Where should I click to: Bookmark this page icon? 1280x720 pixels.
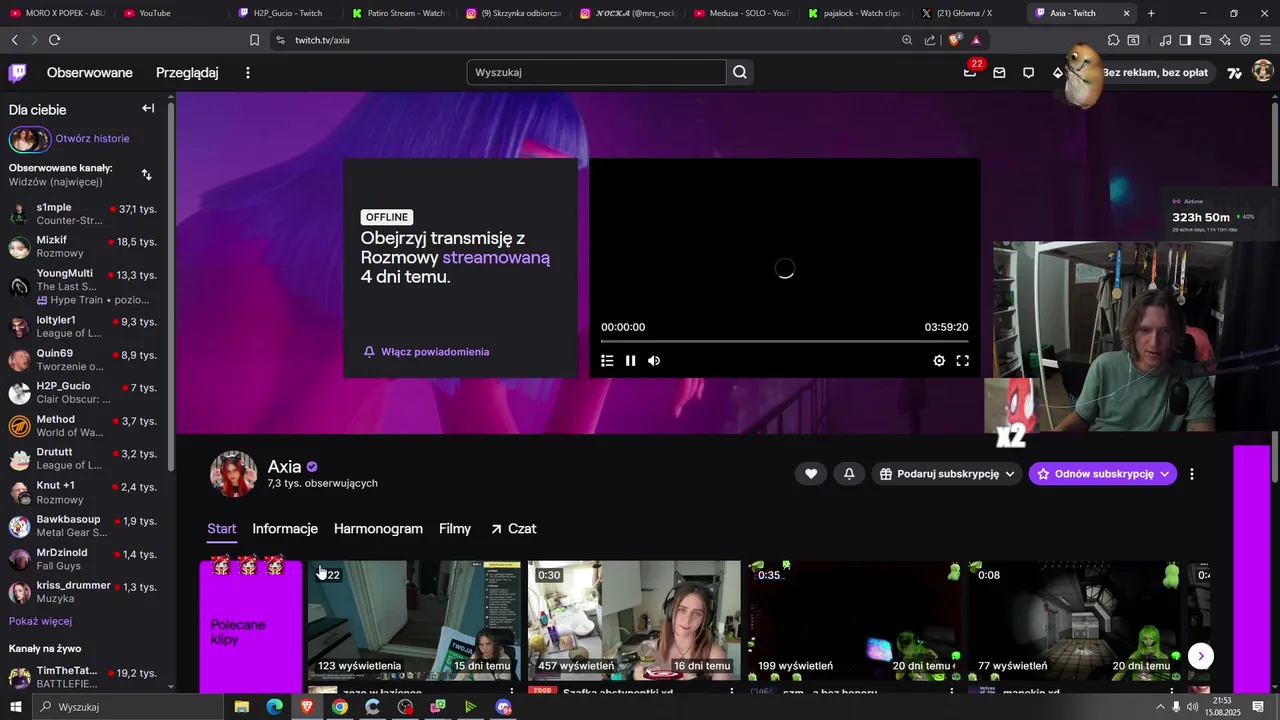click(254, 40)
